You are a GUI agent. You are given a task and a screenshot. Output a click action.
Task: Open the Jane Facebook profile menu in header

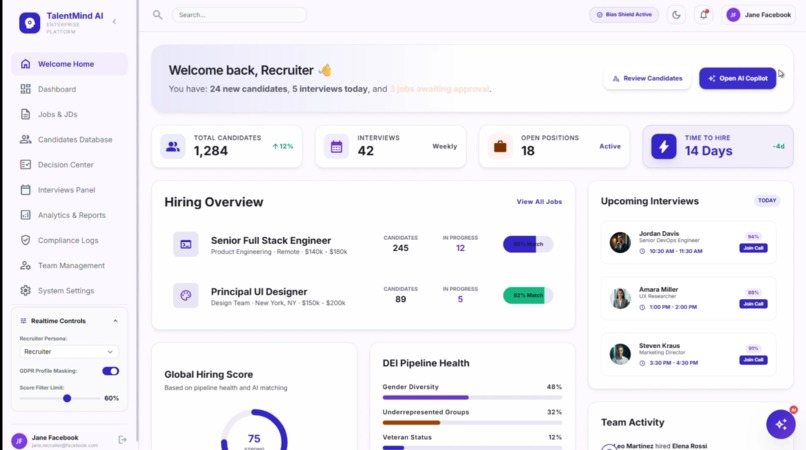pos(758,15)
